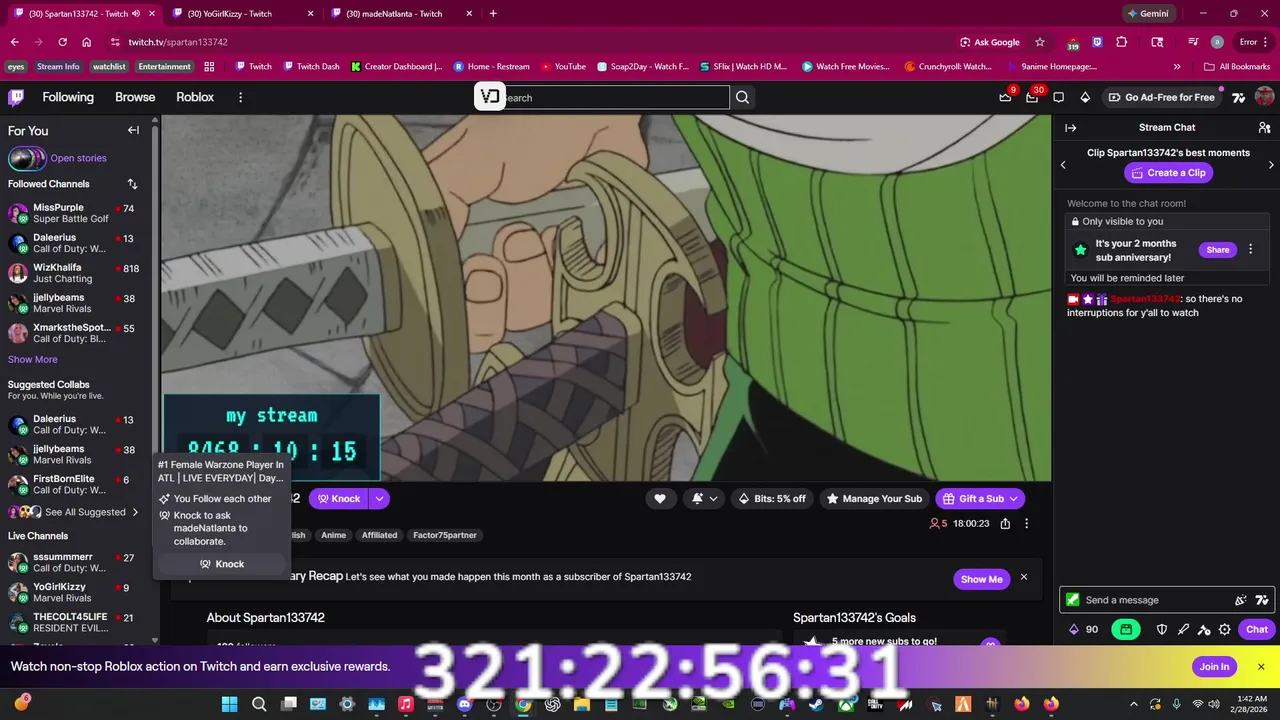
Task: Go to previous chat highlight card
Action: pyautogui.click(x=1063, y=165)
